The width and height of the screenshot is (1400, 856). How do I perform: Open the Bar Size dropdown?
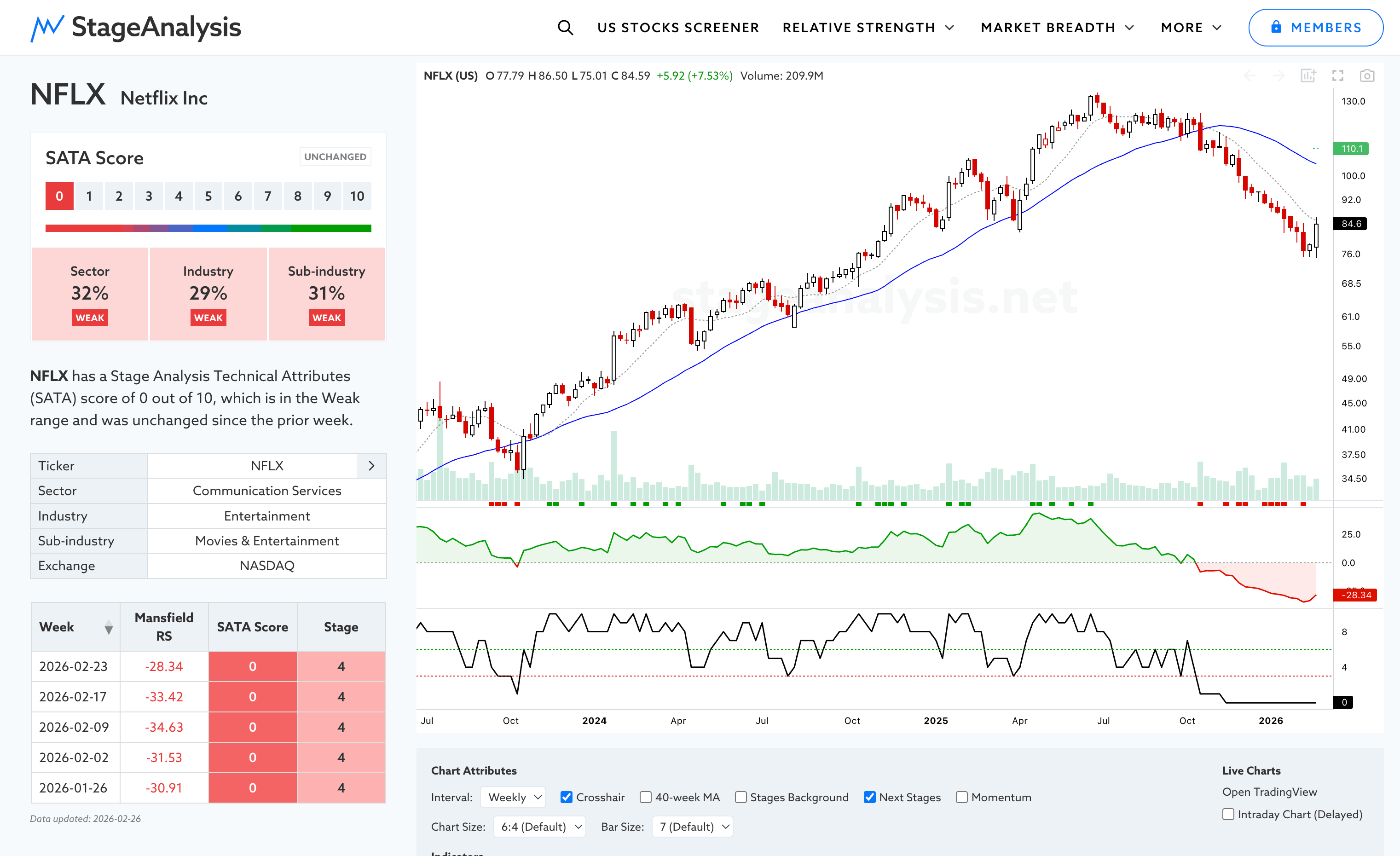click(693, 827)
